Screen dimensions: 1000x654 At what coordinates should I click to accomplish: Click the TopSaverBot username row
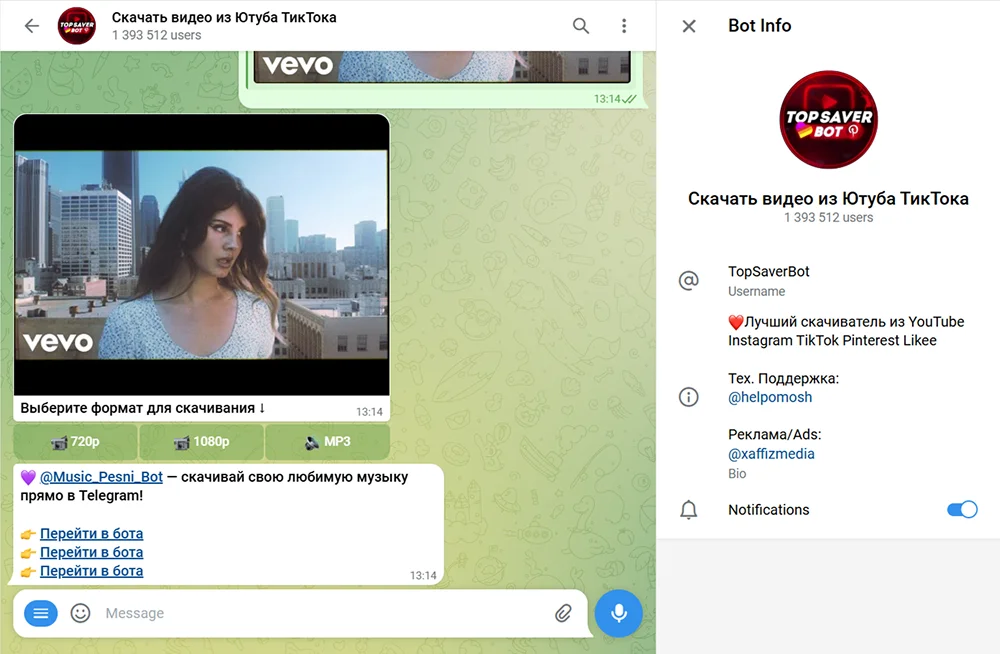click(x=768, y=280)
